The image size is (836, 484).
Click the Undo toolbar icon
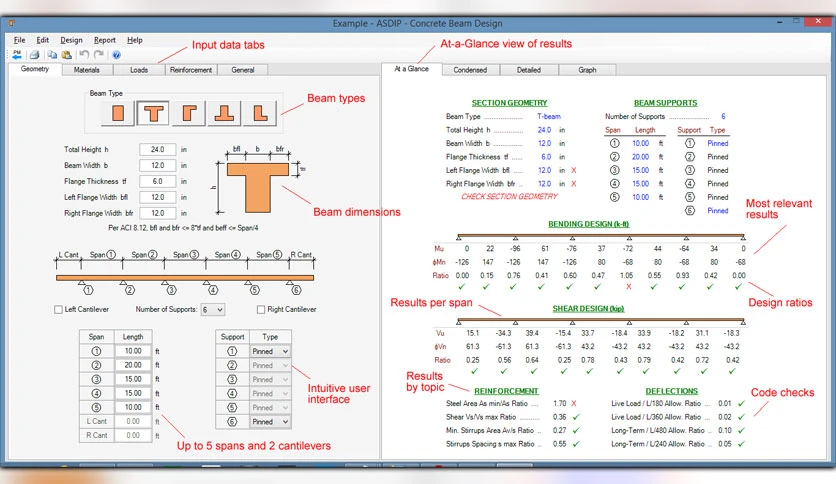[x=84, y=54]
